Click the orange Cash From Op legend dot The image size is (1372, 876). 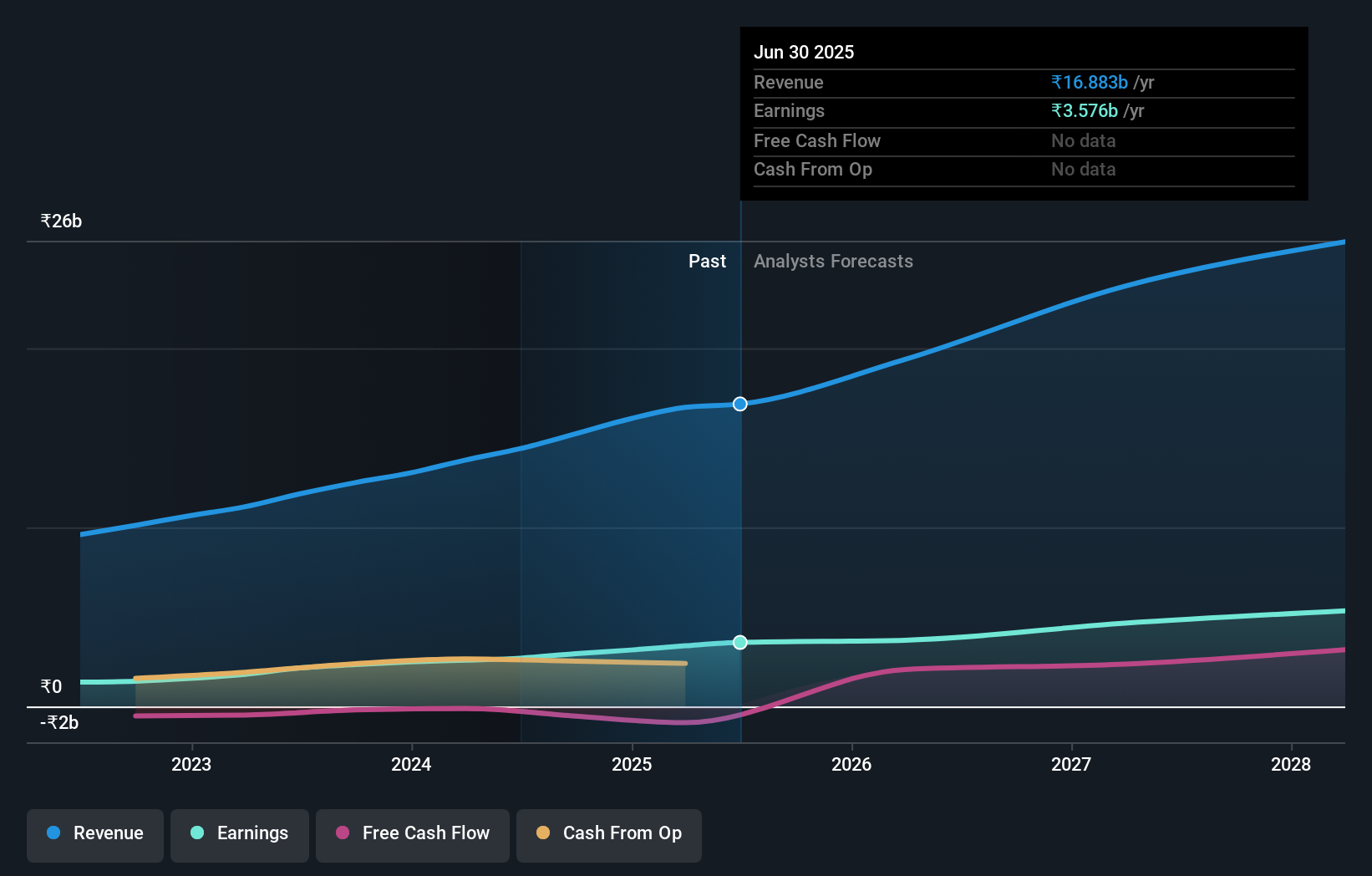pyautogui.click(x=543, y=833)
